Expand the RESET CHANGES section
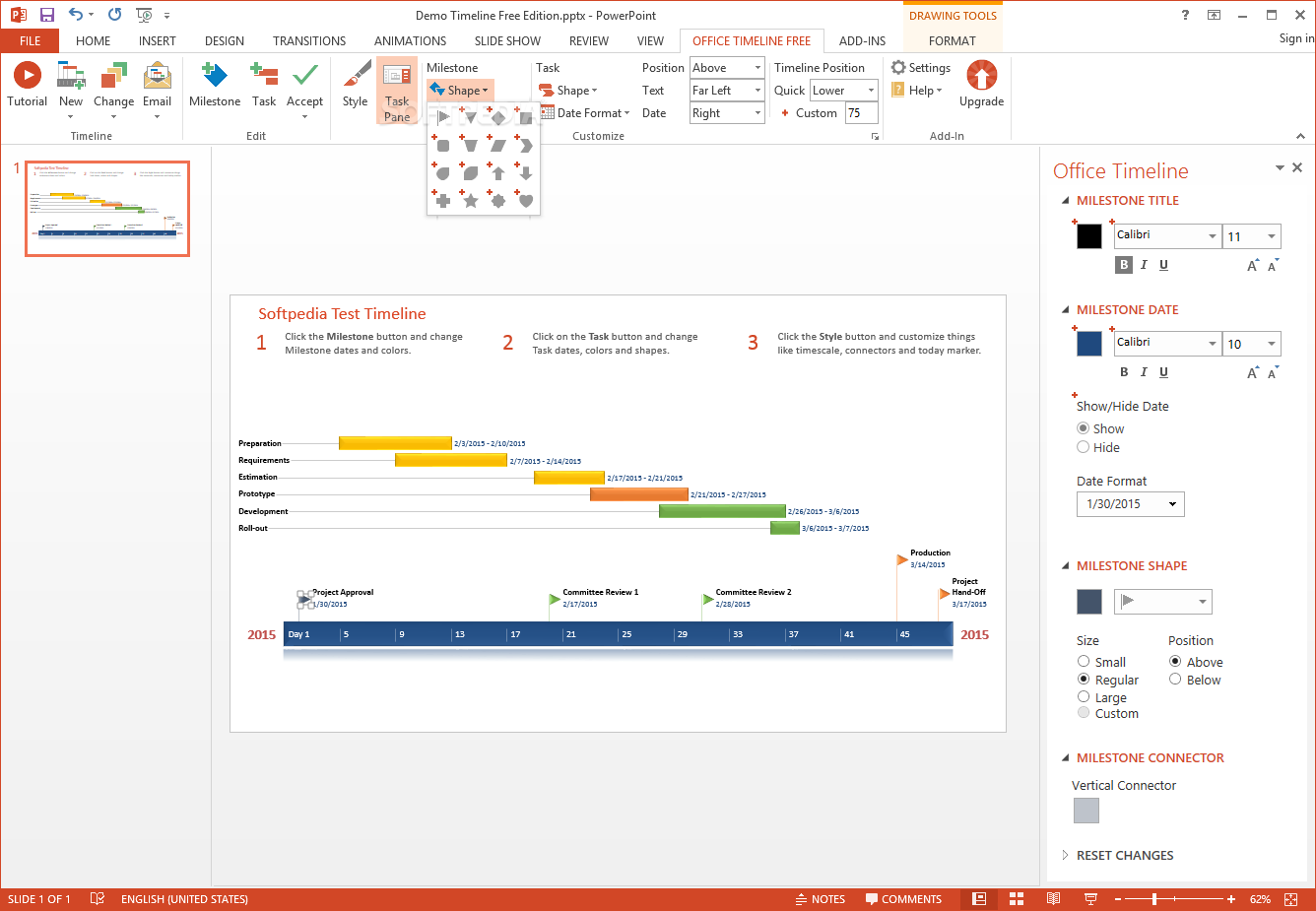Screen dimensions: 1316x911 [x=1065, y=855]
